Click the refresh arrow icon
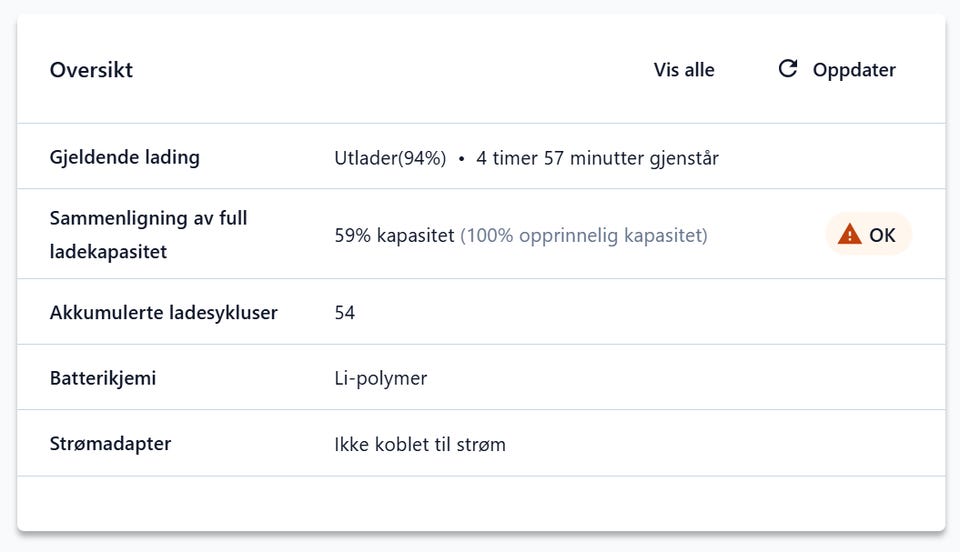960x552 pixels. pyautogui.click(x=788, y=69)
